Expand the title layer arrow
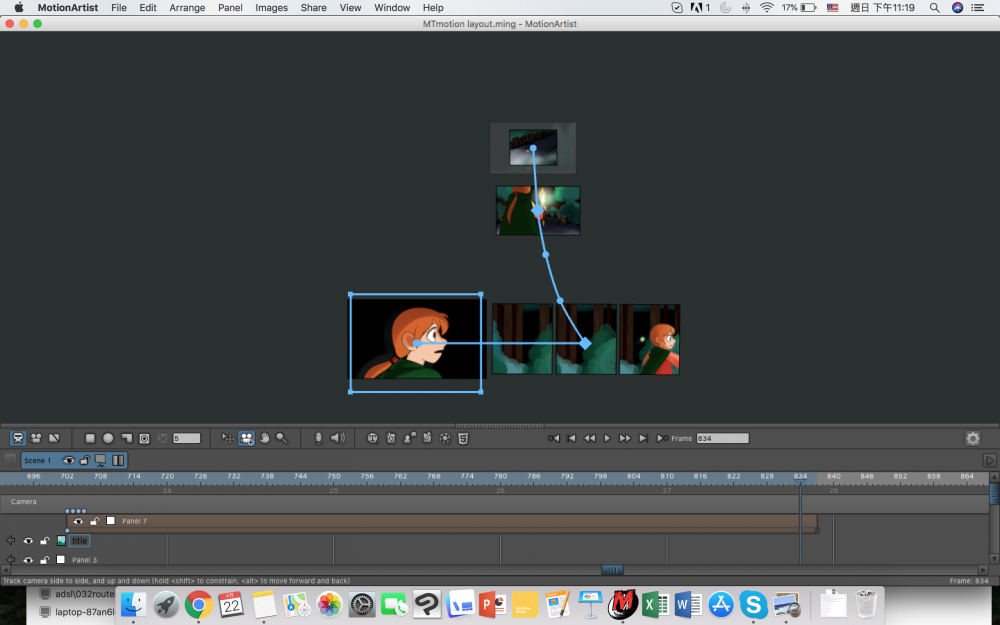1000x625 pixels. (x=11, y=541)
